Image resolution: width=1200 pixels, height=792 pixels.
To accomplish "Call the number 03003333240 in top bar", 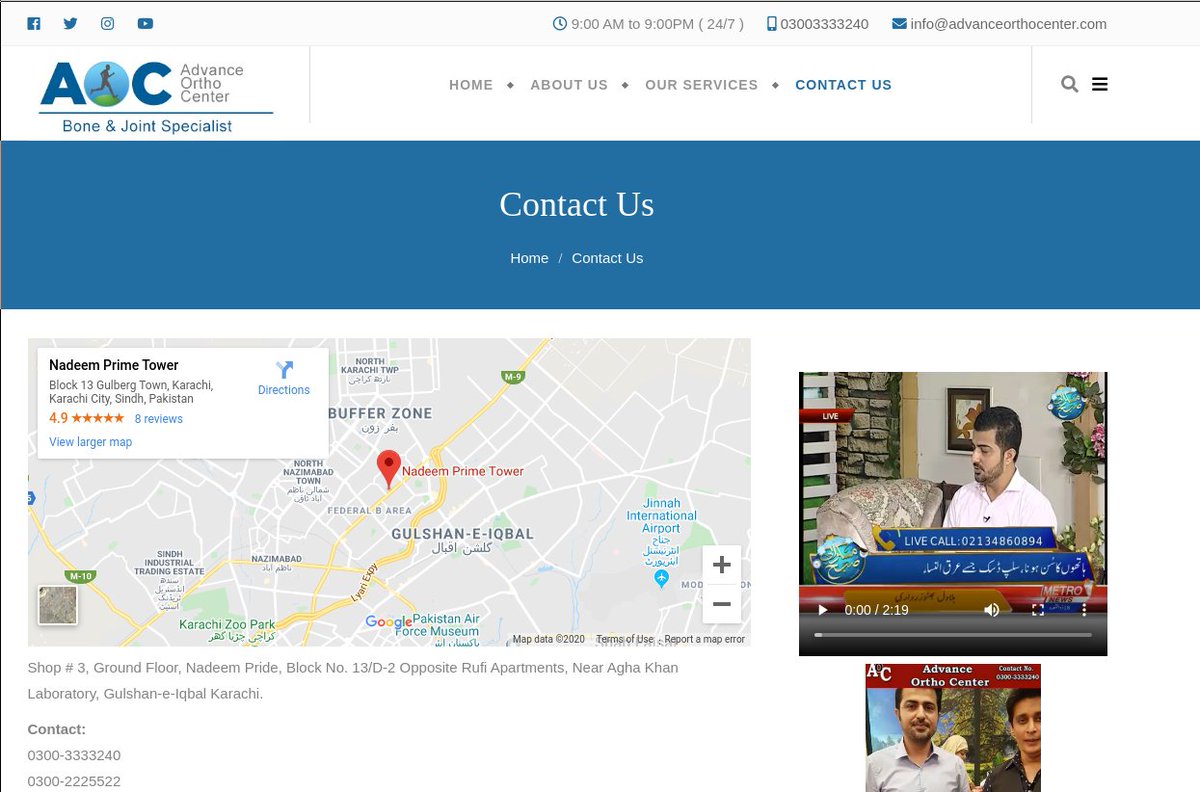I will [824, 24].
